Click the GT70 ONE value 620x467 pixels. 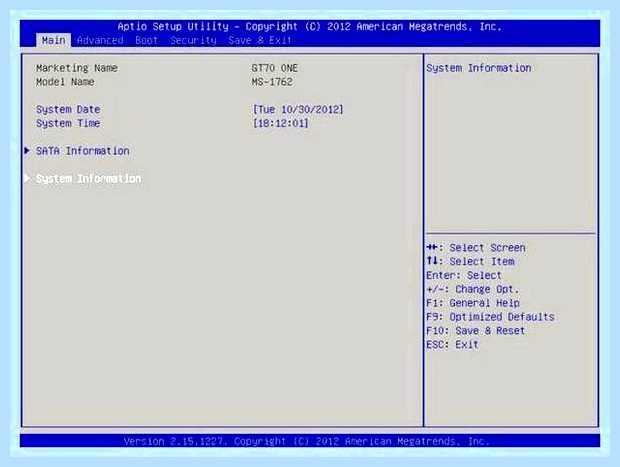click(x=274, y=68)
